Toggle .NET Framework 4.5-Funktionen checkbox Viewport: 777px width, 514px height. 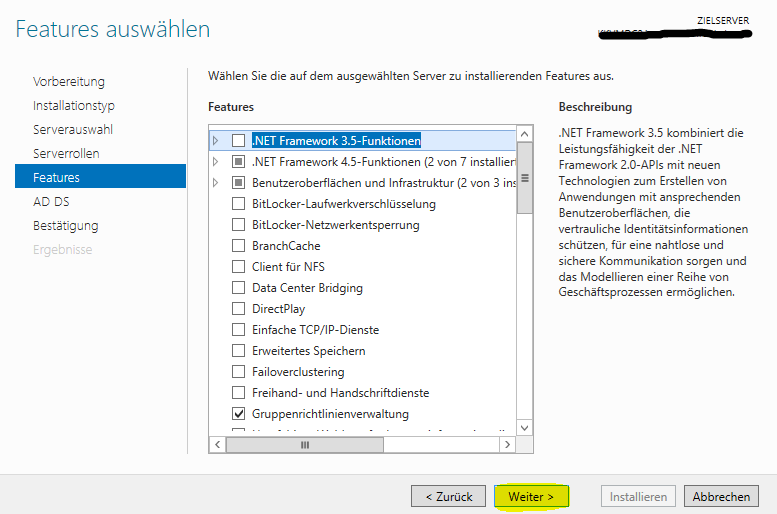point(238,162)
